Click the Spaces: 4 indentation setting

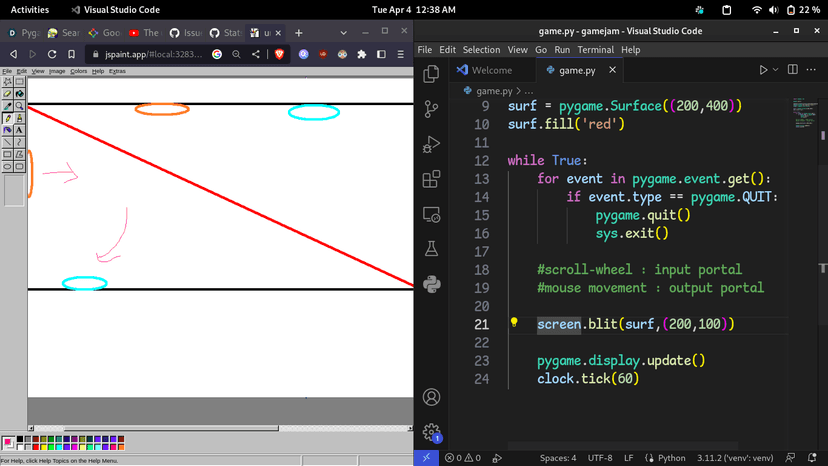(x=558, y=458)
